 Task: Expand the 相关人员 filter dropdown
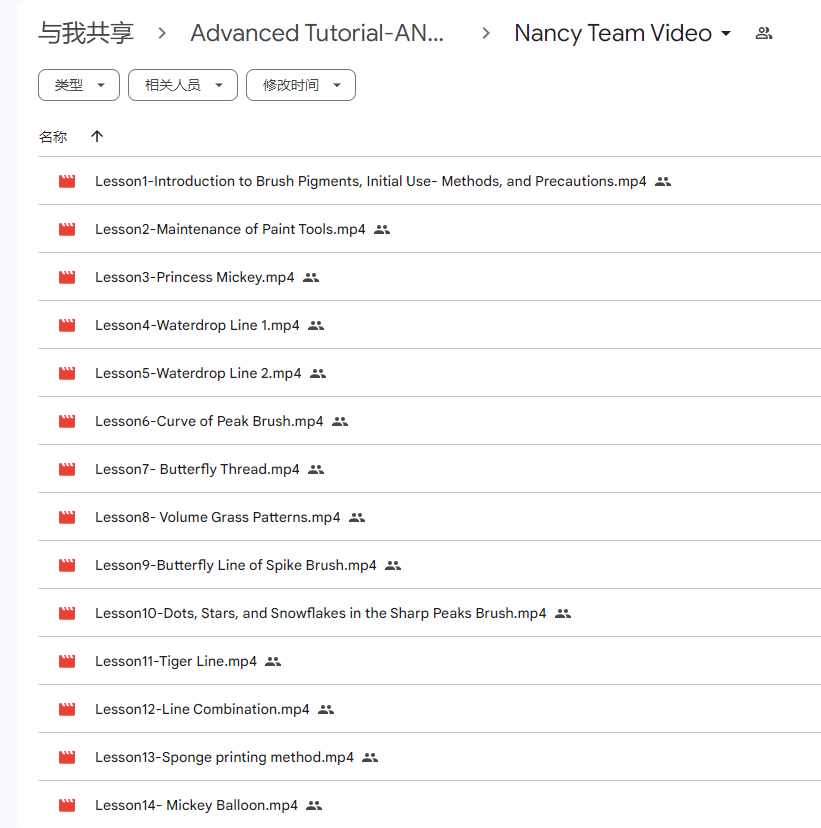[x=183, y=86]
